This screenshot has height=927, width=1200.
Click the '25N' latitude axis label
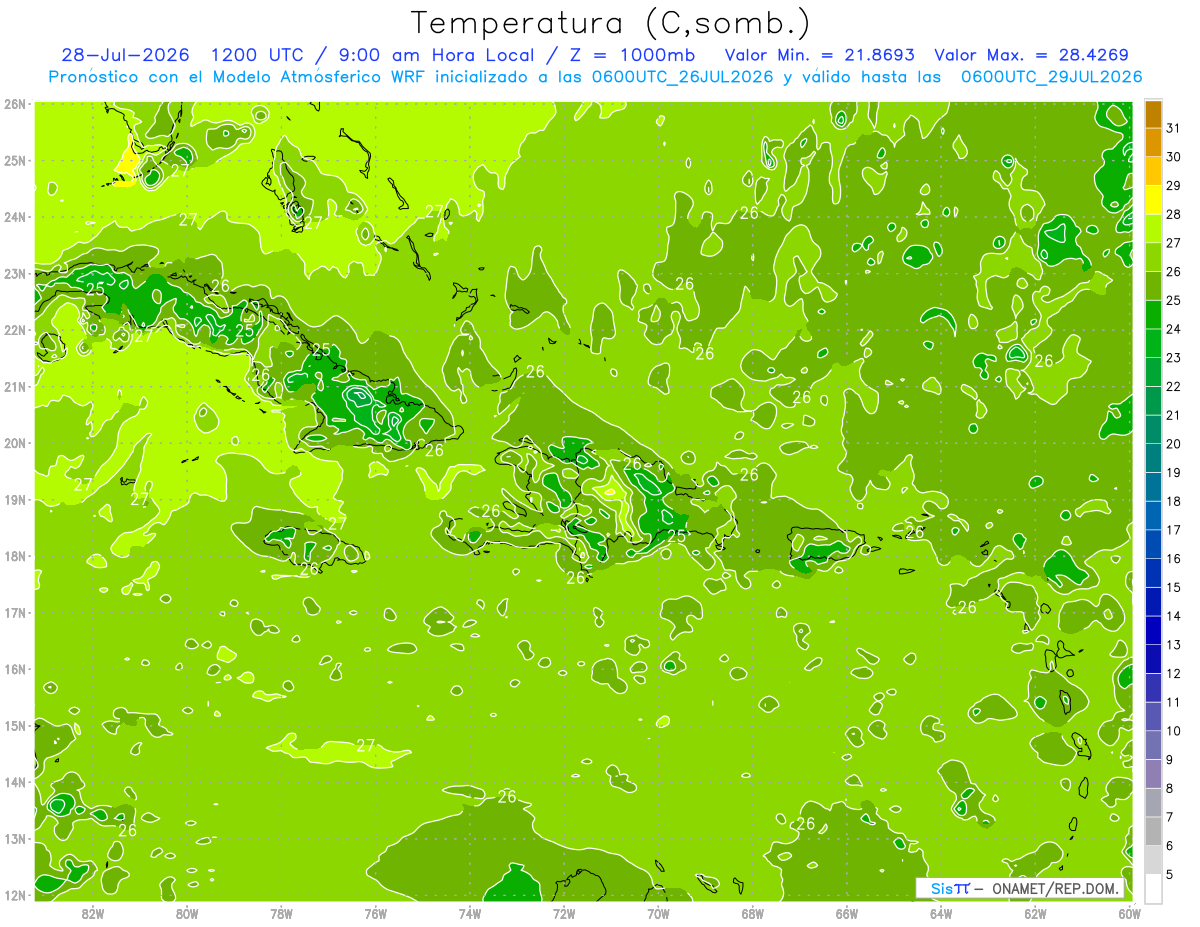point(16,160)
